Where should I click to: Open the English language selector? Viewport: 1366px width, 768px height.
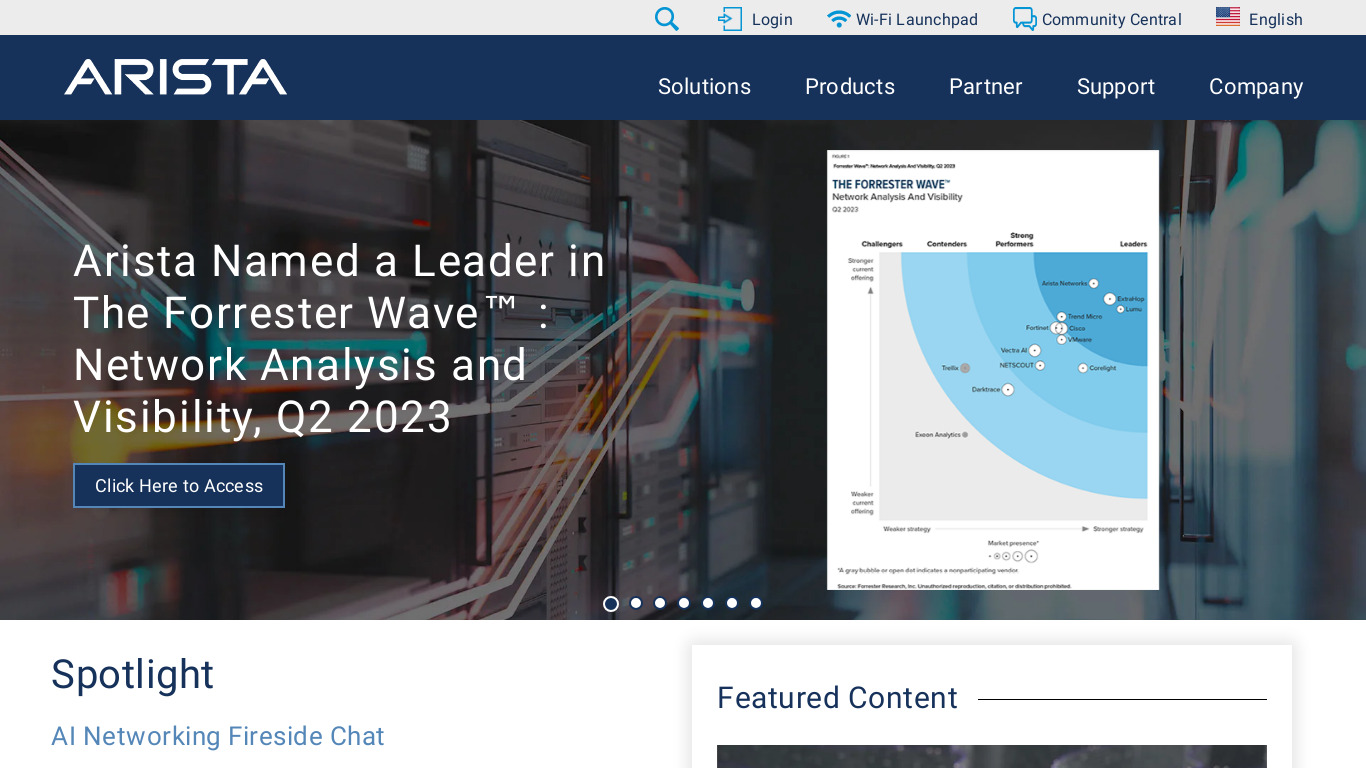click(1276, 19)
